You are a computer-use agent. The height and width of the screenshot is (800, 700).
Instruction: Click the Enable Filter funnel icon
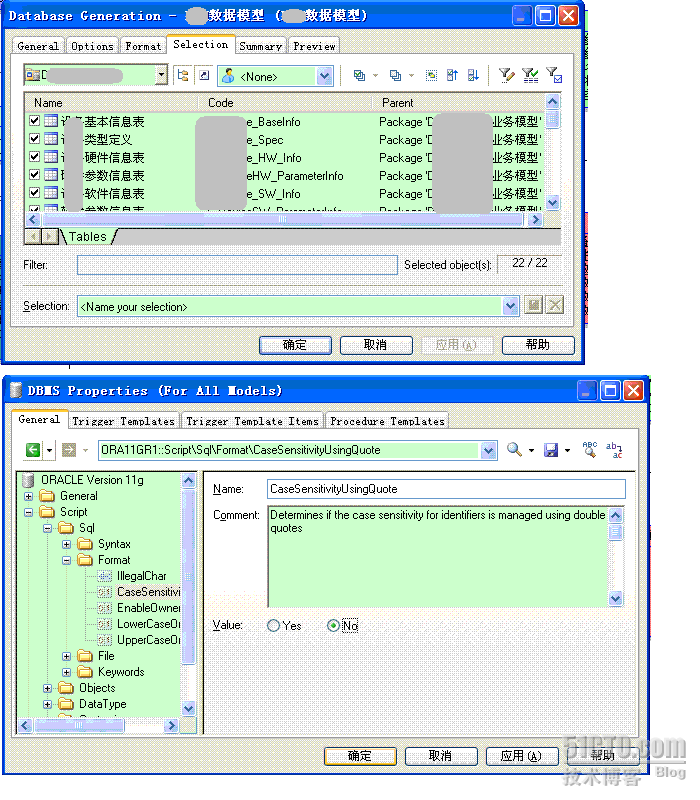pos(530,76)
